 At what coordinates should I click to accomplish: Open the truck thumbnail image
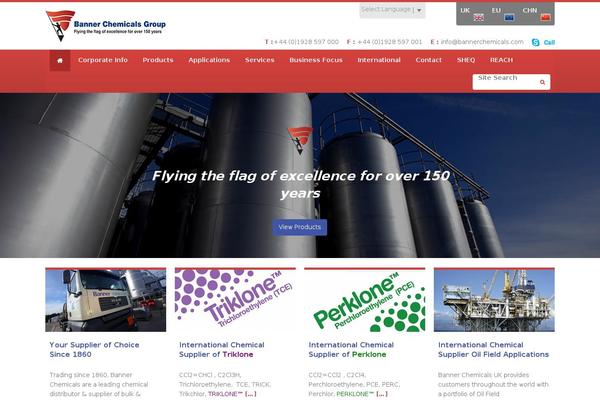pos(106,300)
